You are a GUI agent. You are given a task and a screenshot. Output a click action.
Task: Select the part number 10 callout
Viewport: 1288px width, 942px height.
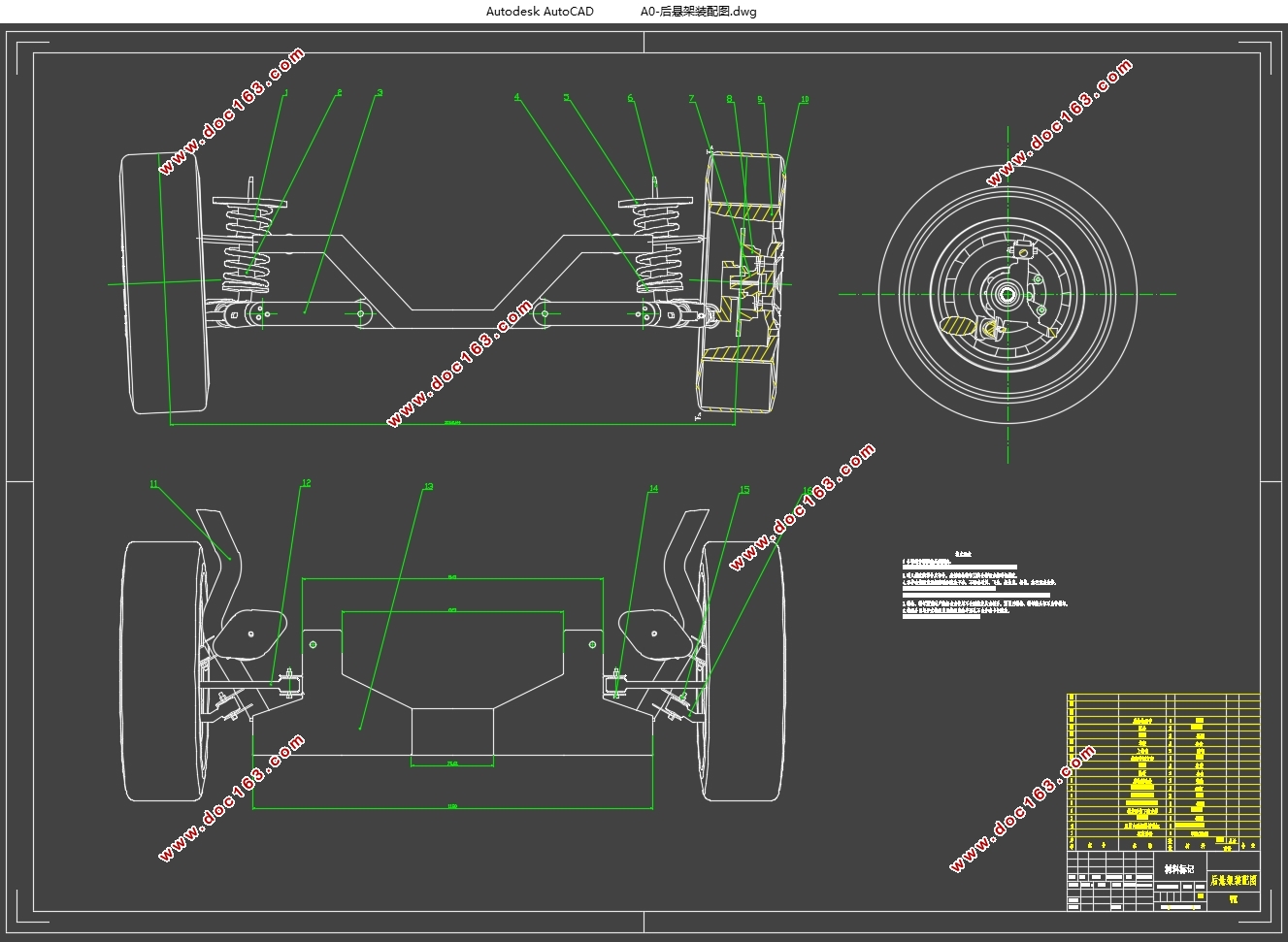pos(805,99)
